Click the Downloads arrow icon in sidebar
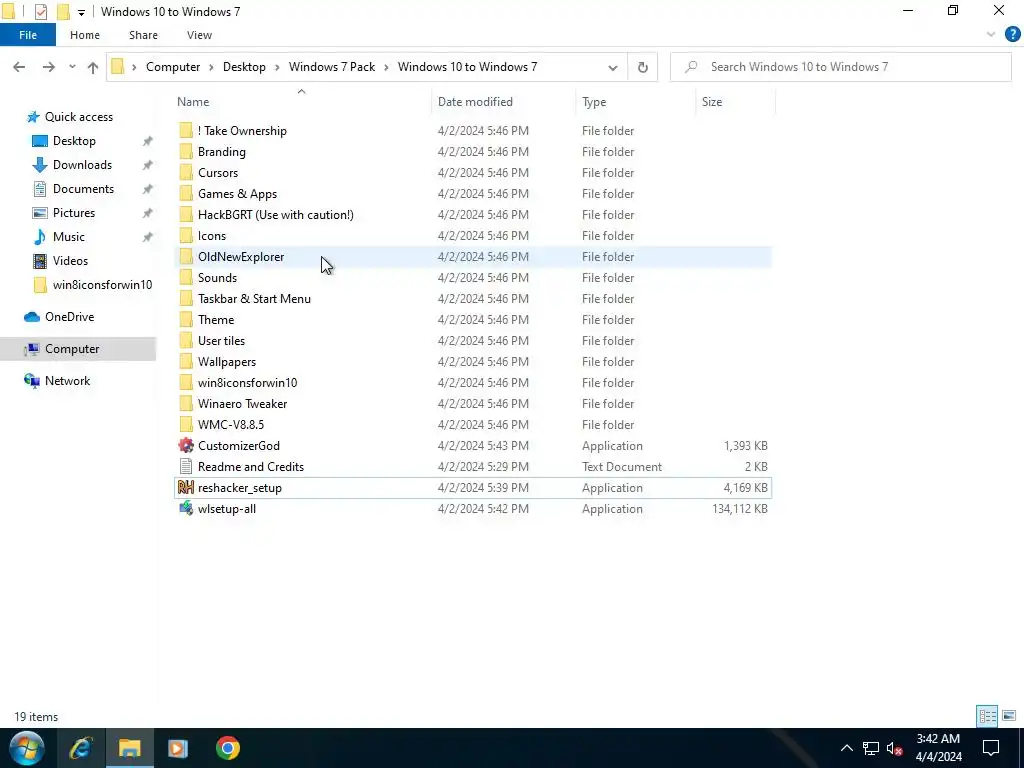This screenshot has width=1024, height=768. (40, 165)
